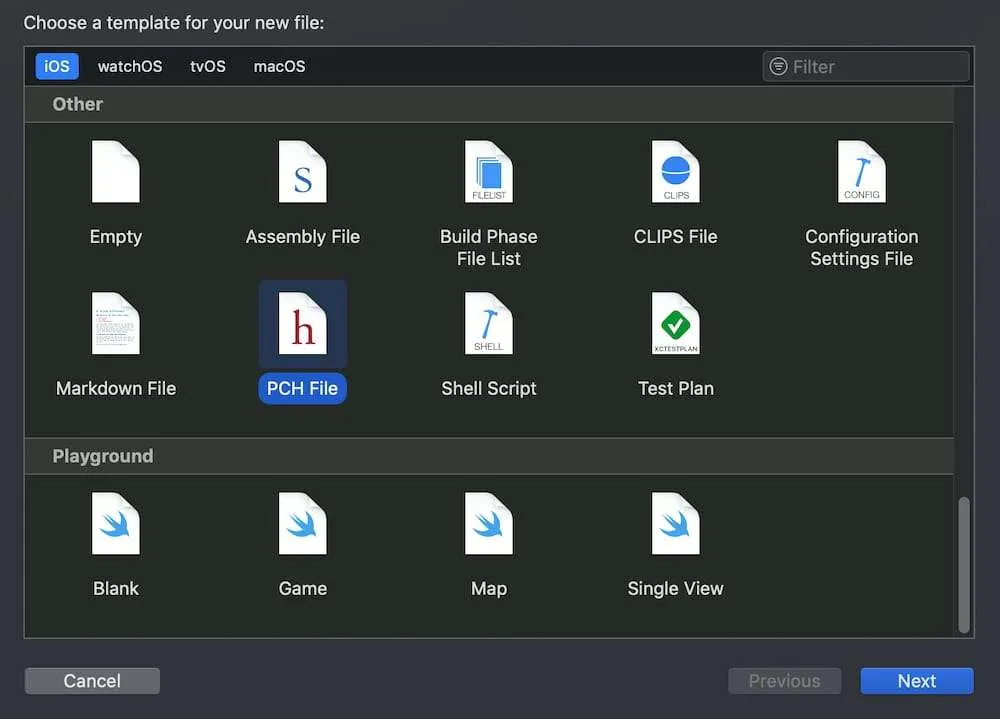
Task: Select the Map playground icon
Action: (x=489, y=524)
